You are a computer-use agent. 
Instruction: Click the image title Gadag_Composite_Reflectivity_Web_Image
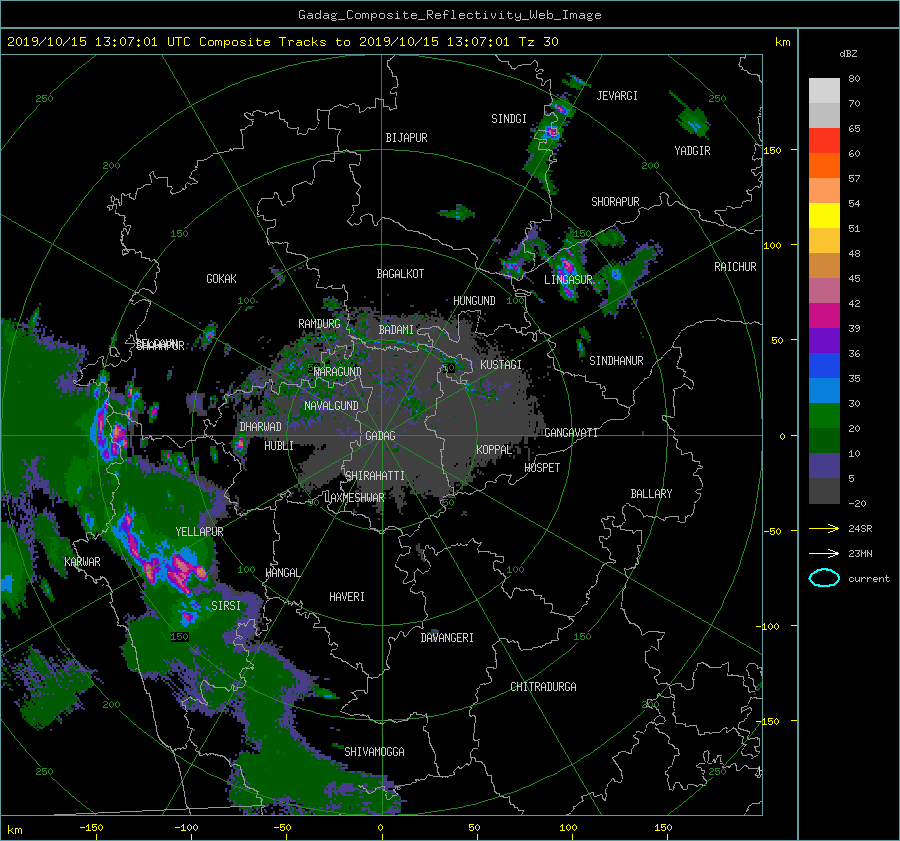pyautogui.click(x=449, y=15)
